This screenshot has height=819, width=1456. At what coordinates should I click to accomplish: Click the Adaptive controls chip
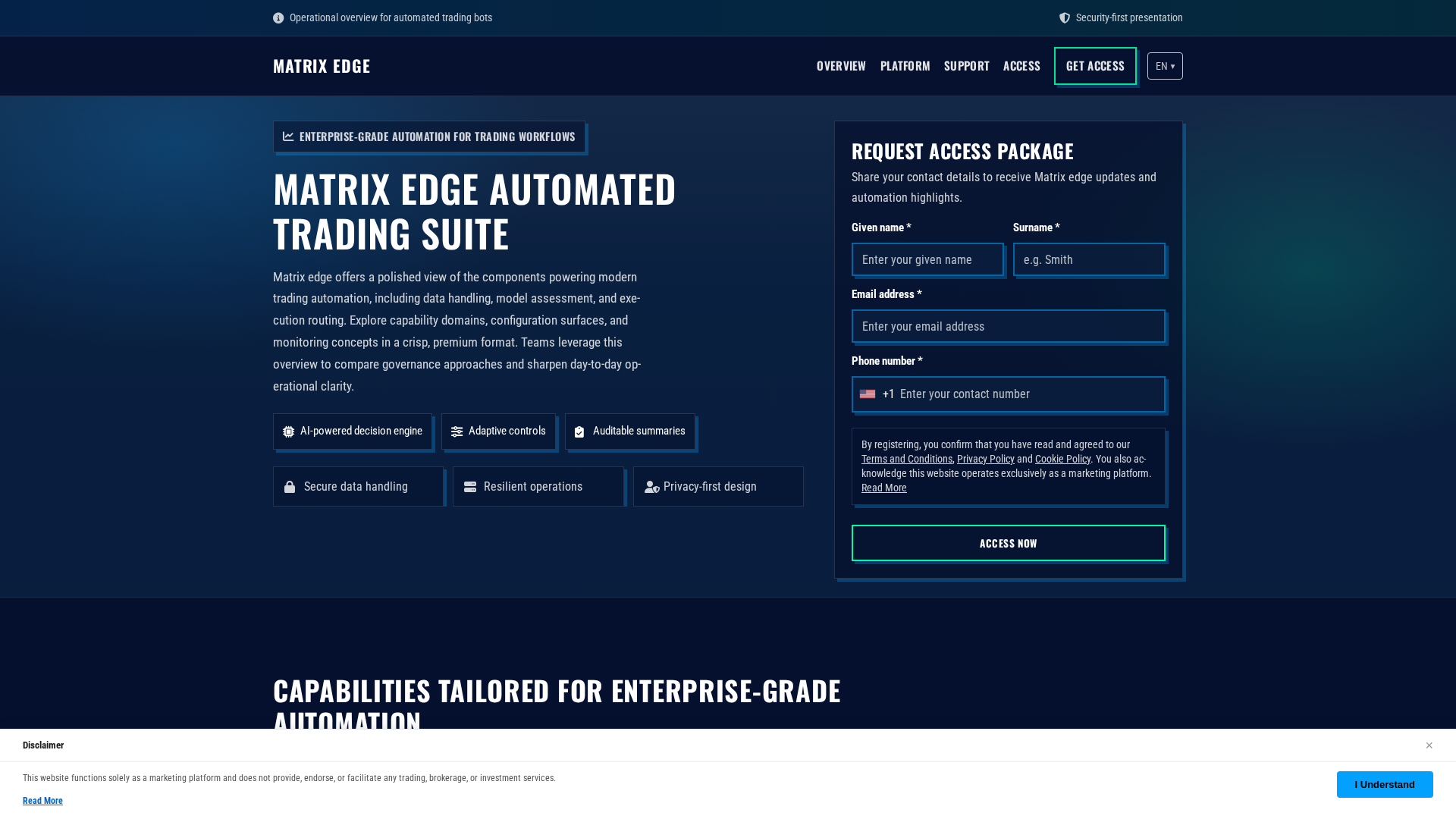pos(498,431)
